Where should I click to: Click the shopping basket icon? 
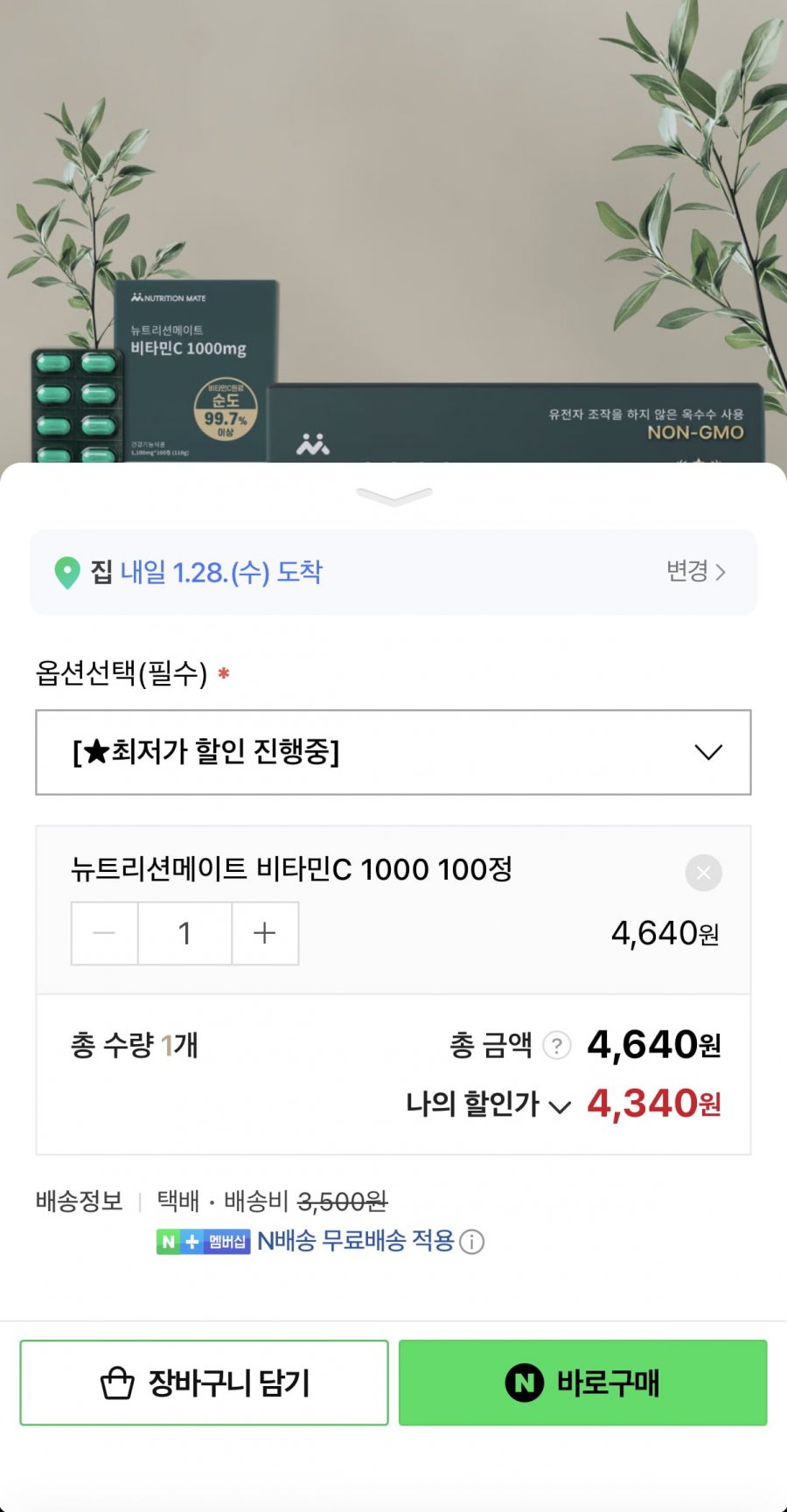pos(117,1383)
